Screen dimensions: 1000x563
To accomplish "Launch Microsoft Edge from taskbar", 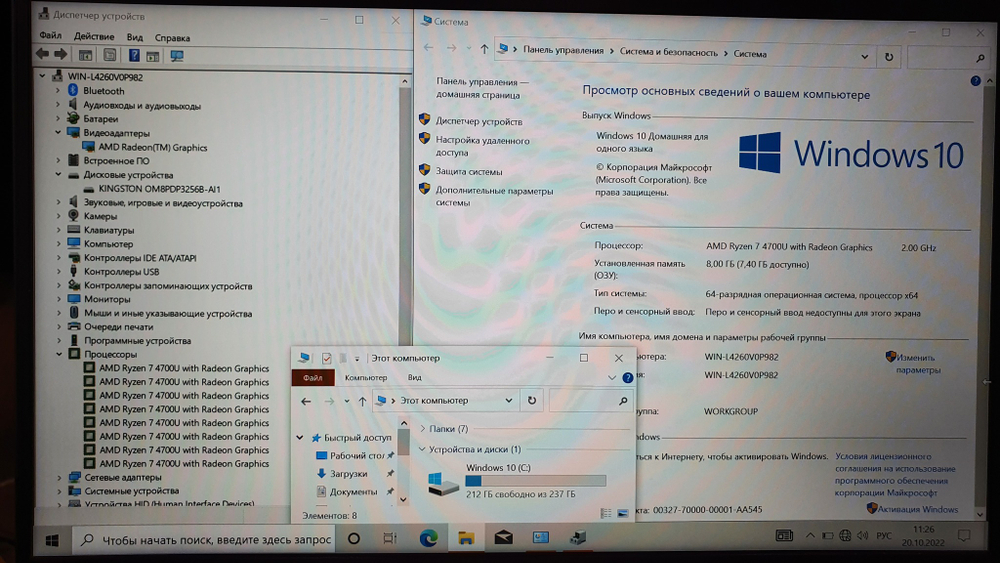I will [x=428, y=538].
